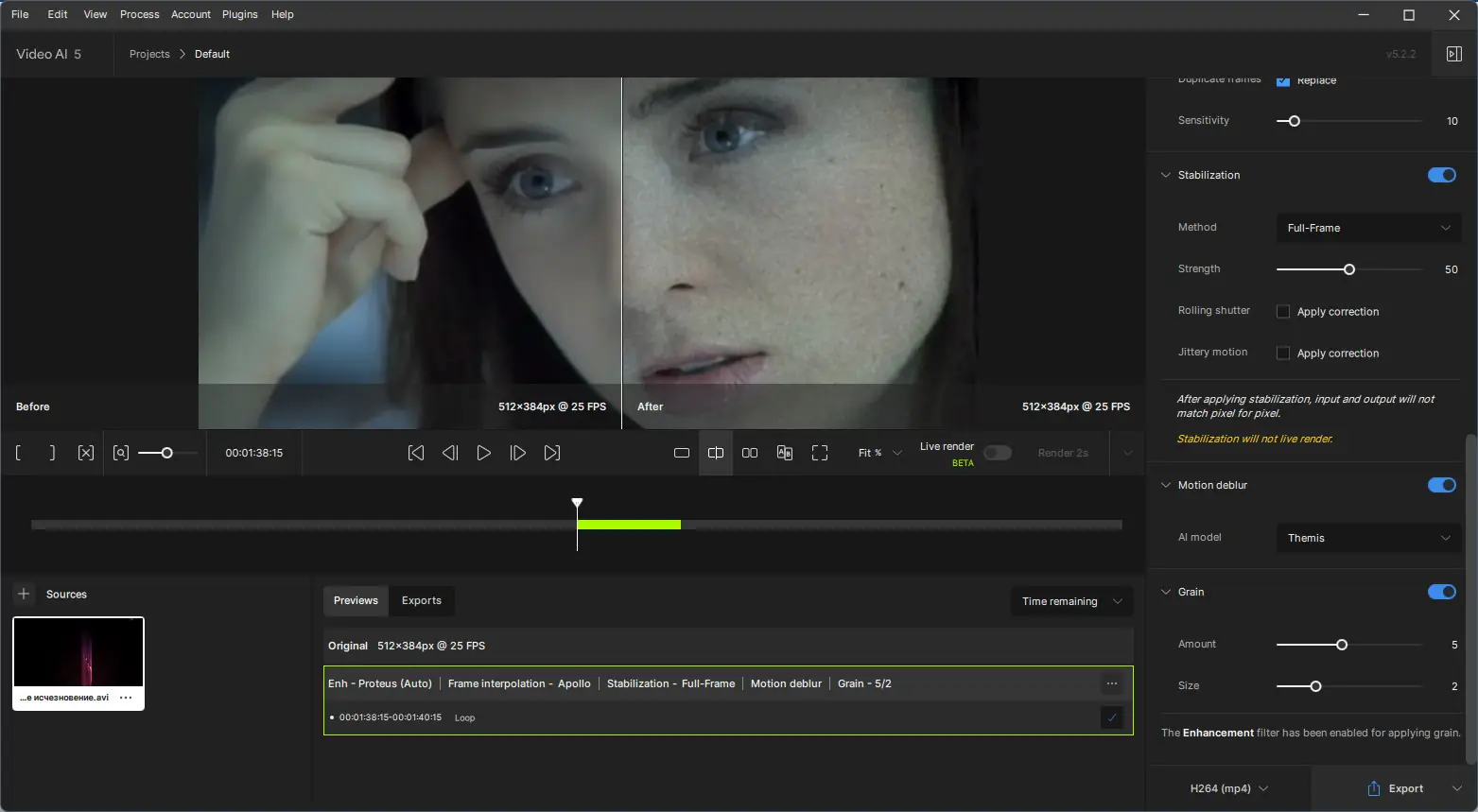Open the Plugins menu
1478x812 pixels.
point(240,14)
